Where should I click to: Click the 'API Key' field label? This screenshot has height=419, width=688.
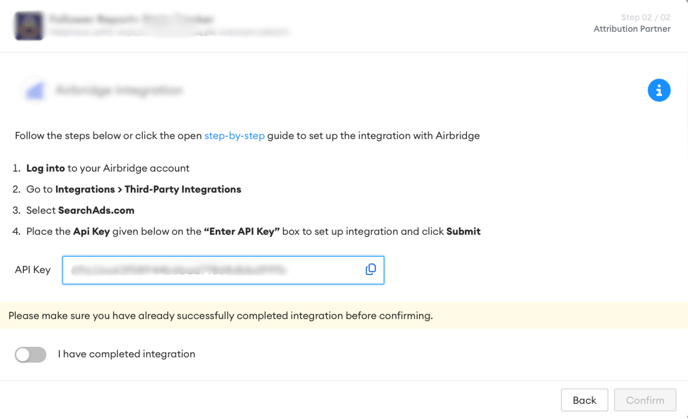pyautogui.click(x=33, y=269)
